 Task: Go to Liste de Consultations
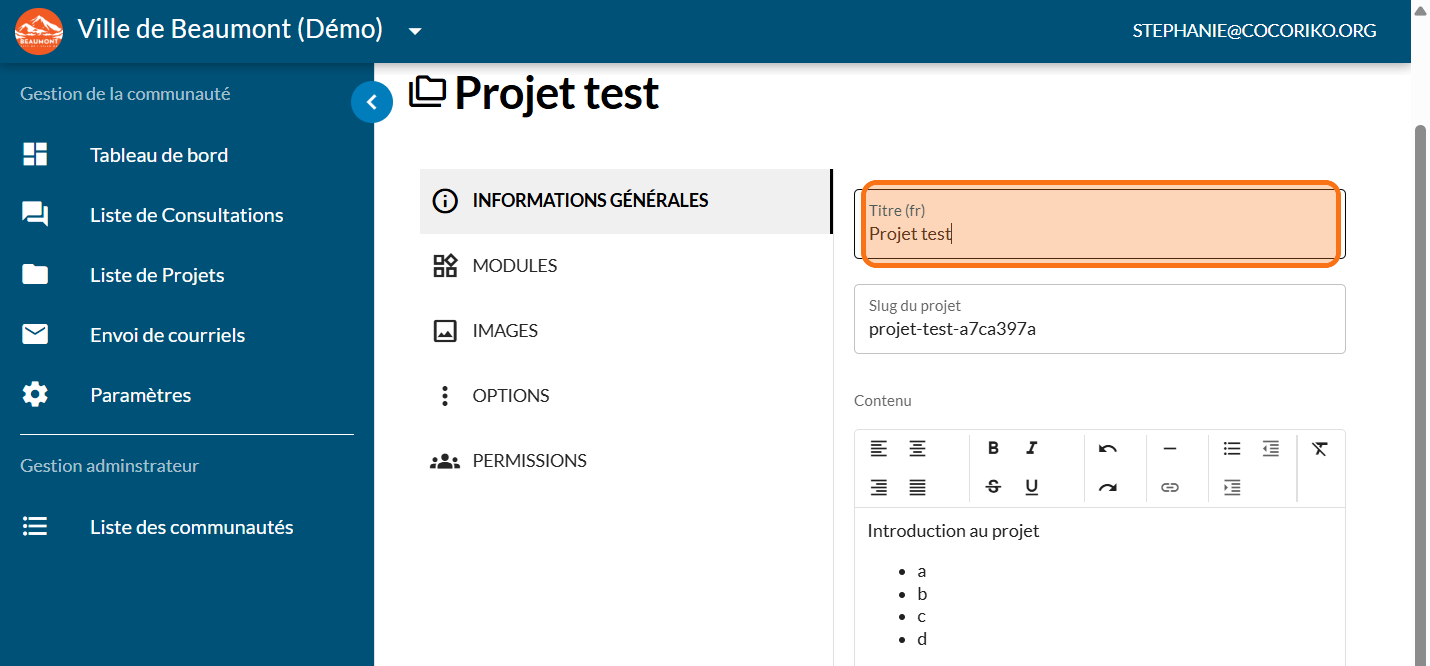tap(186, 215)
